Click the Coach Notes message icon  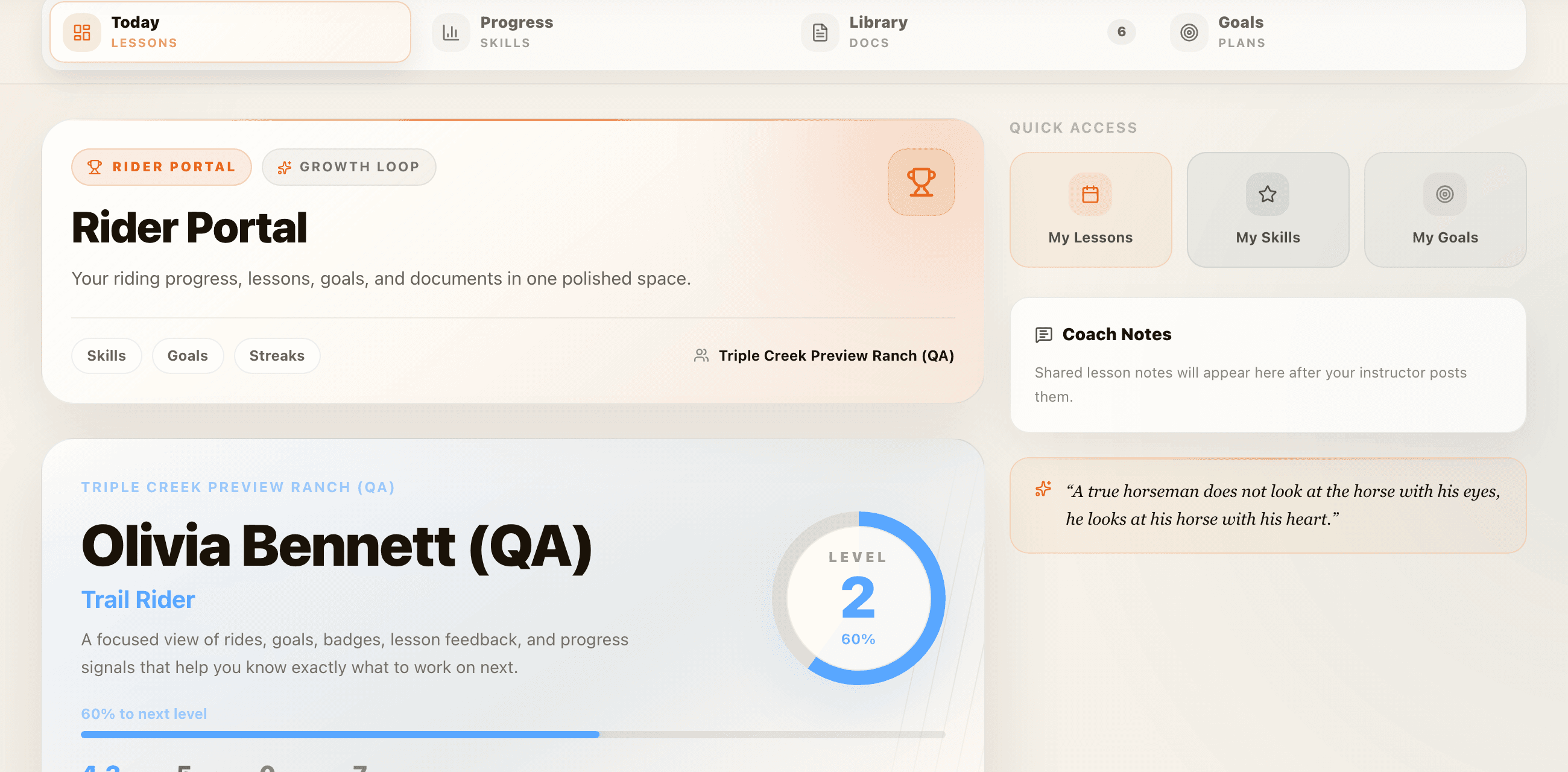coord(1043,335)
